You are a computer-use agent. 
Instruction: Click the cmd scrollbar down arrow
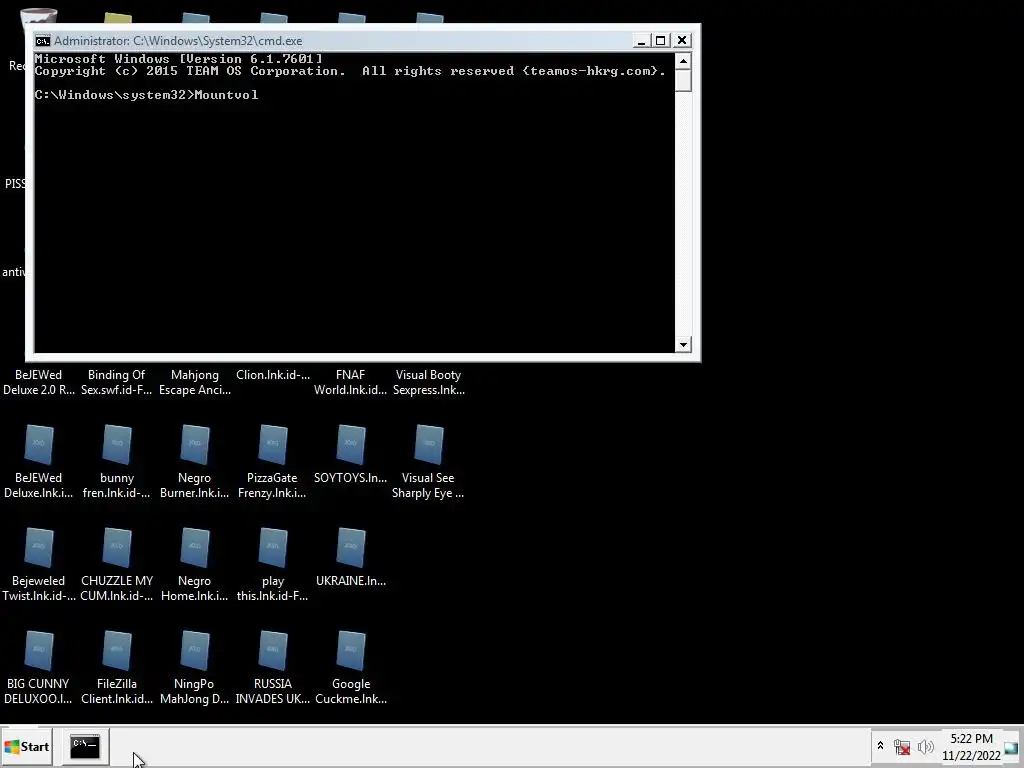point(683,345)
